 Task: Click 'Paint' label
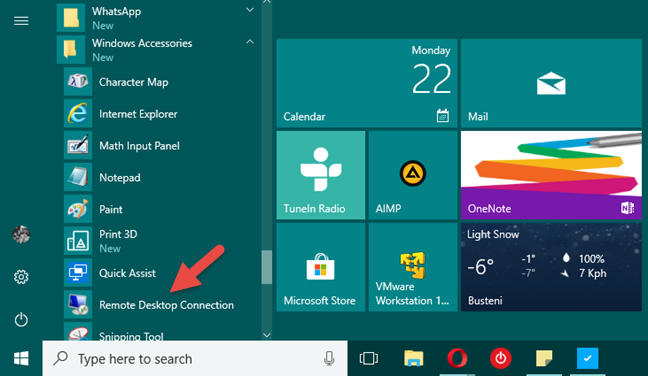coord(111,209)
